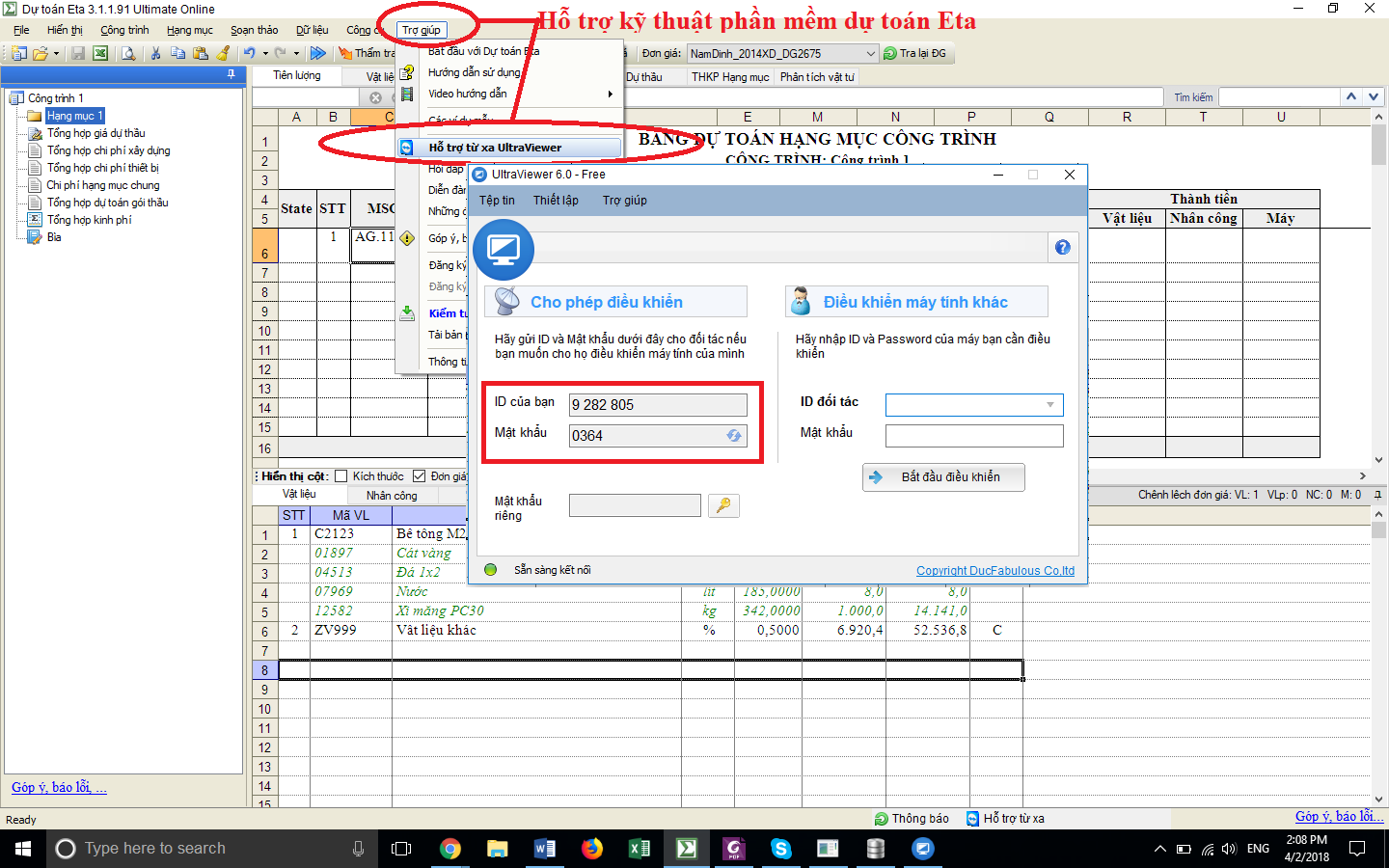
Task: Open the dropdown arrow beside Open folder
Action: (x=57, y=54)
